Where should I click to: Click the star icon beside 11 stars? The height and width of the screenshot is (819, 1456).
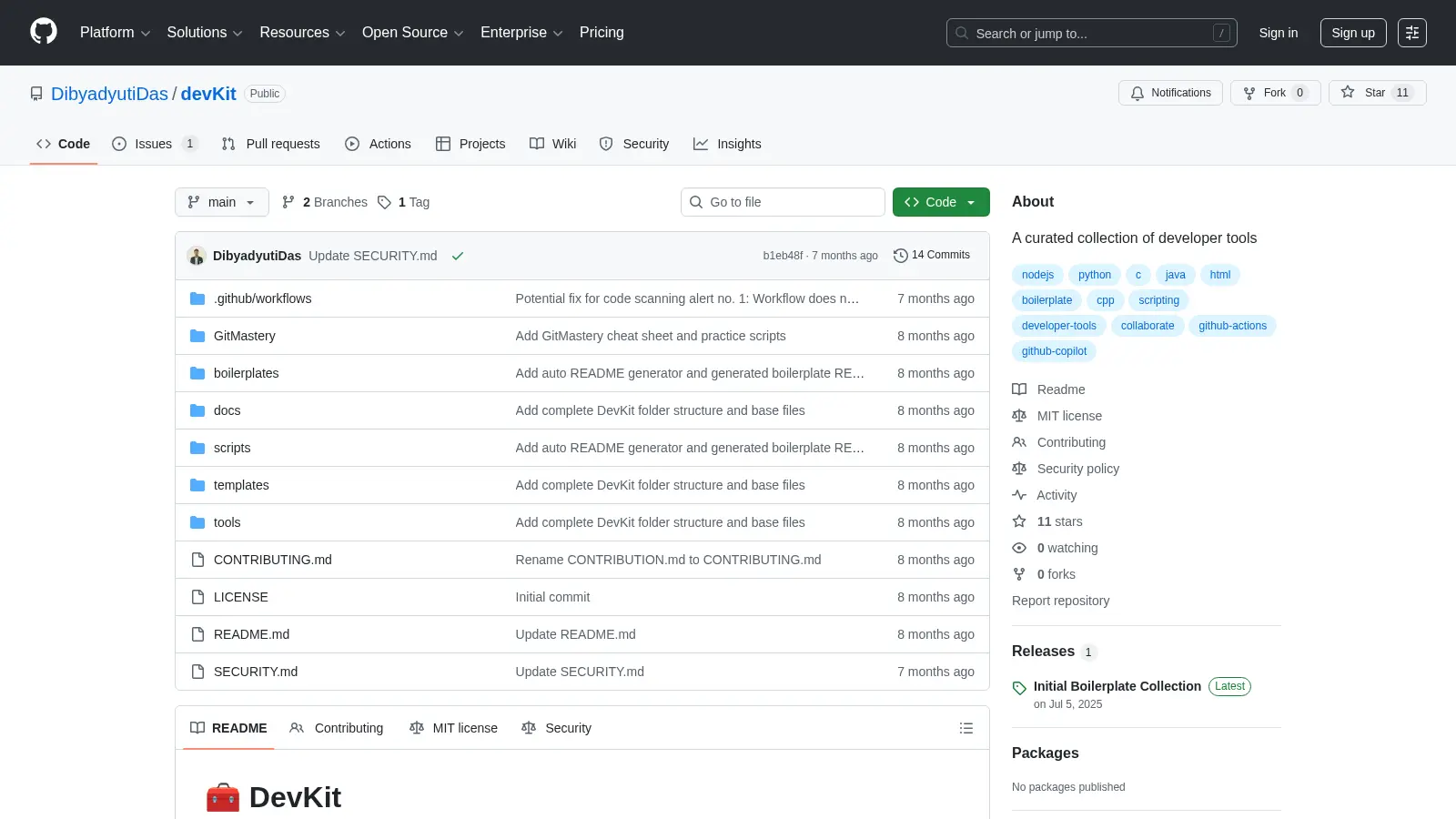(1019, 521)
